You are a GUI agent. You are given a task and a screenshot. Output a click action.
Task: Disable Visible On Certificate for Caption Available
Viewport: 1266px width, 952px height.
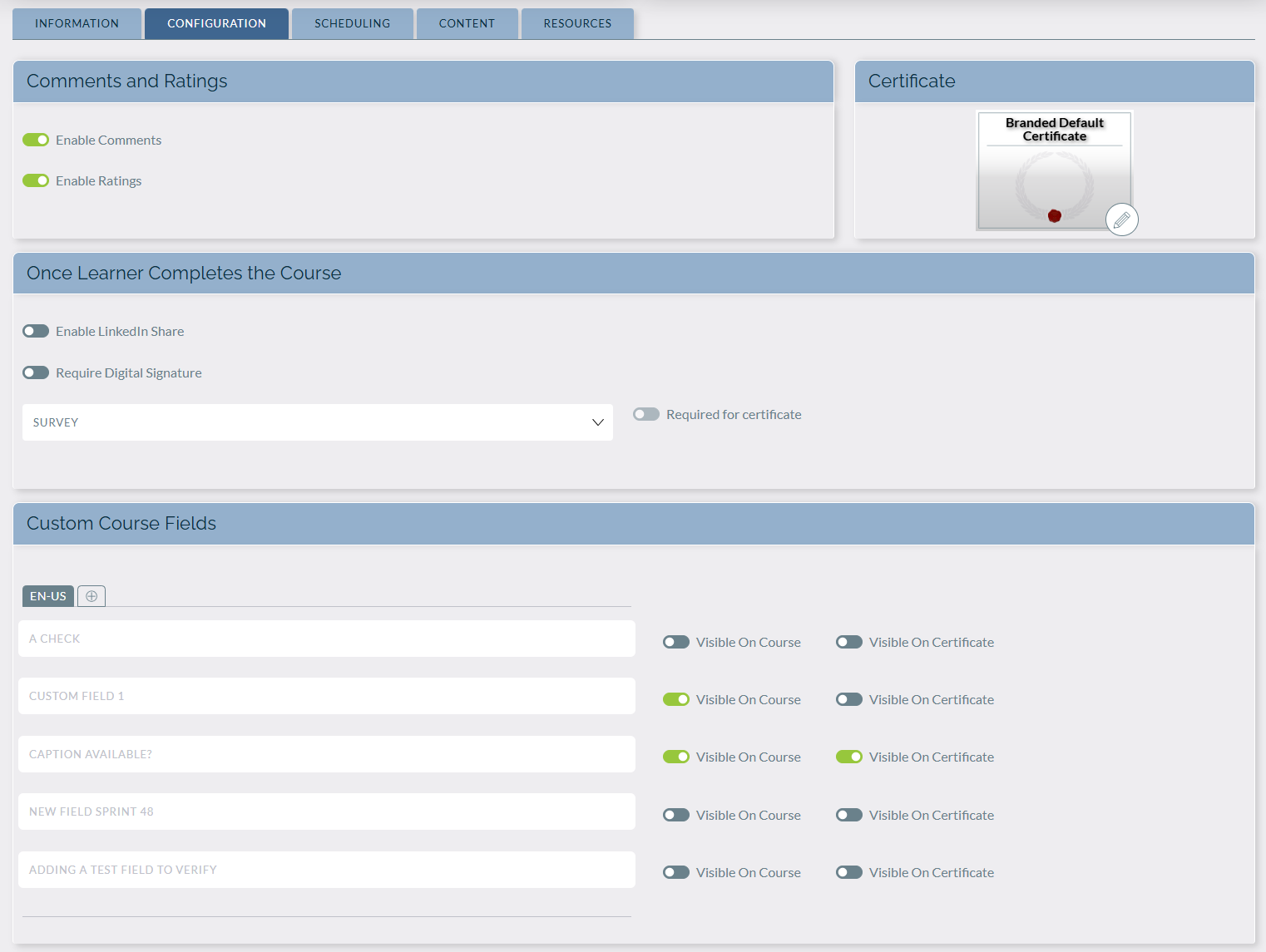click(848, 757)
